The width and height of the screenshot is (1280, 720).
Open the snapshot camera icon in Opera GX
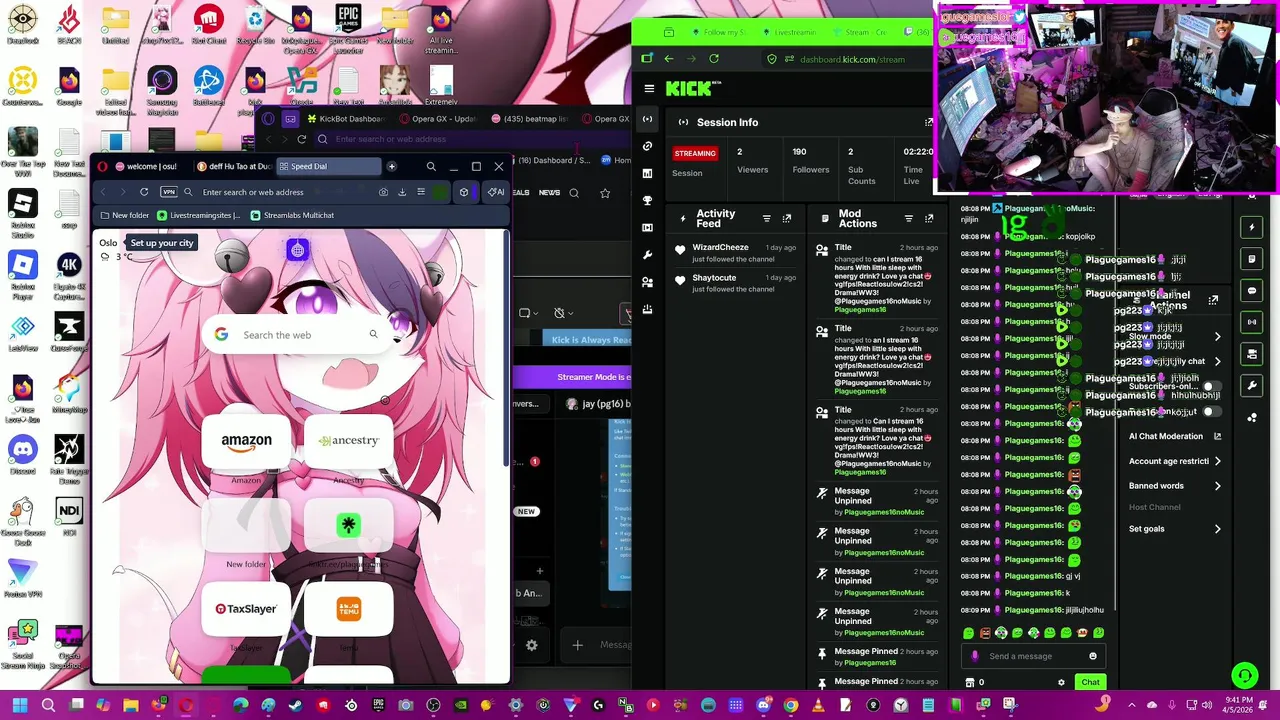click(x=383, y=192)
